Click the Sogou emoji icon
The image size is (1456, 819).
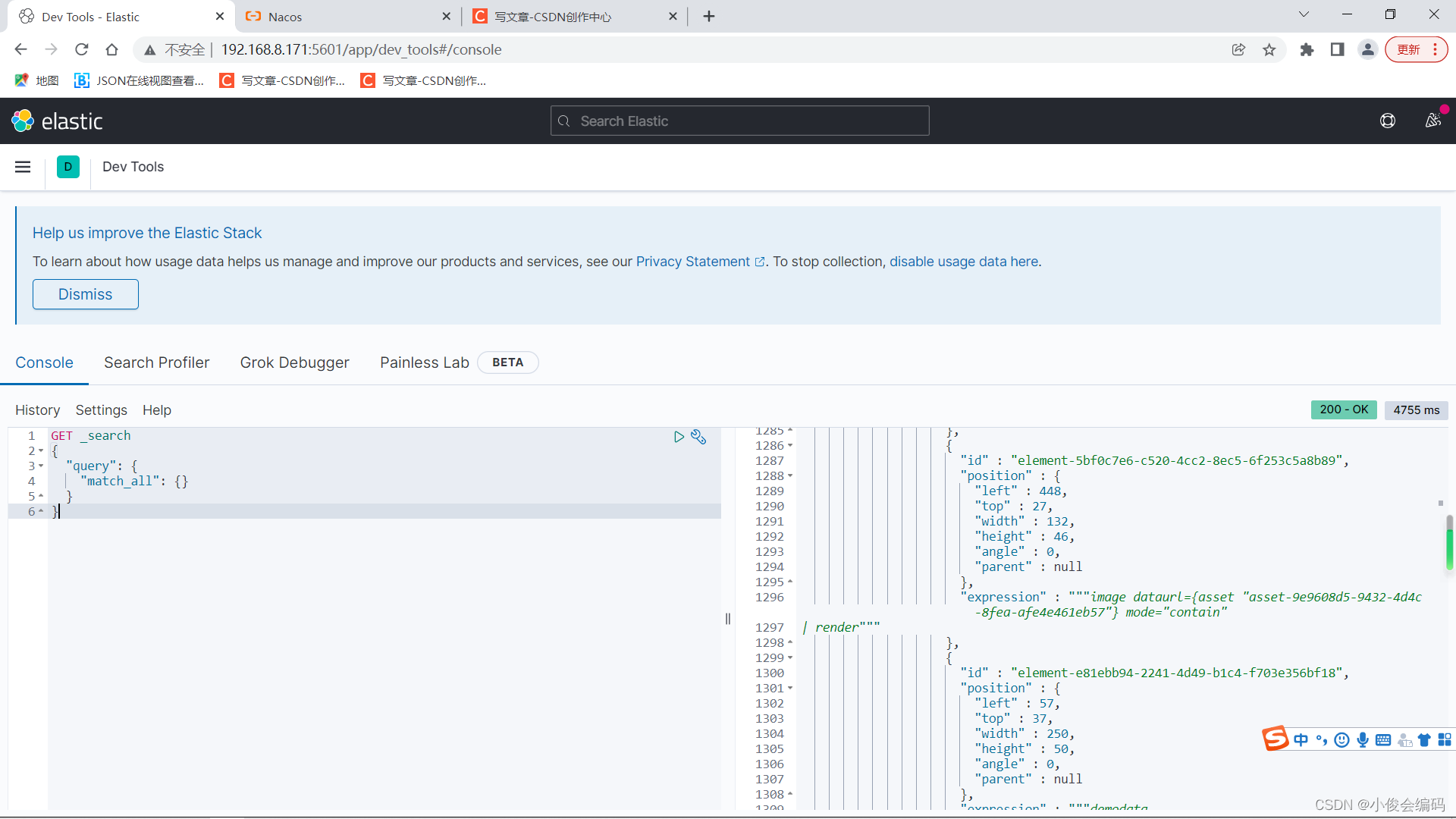1341,739
